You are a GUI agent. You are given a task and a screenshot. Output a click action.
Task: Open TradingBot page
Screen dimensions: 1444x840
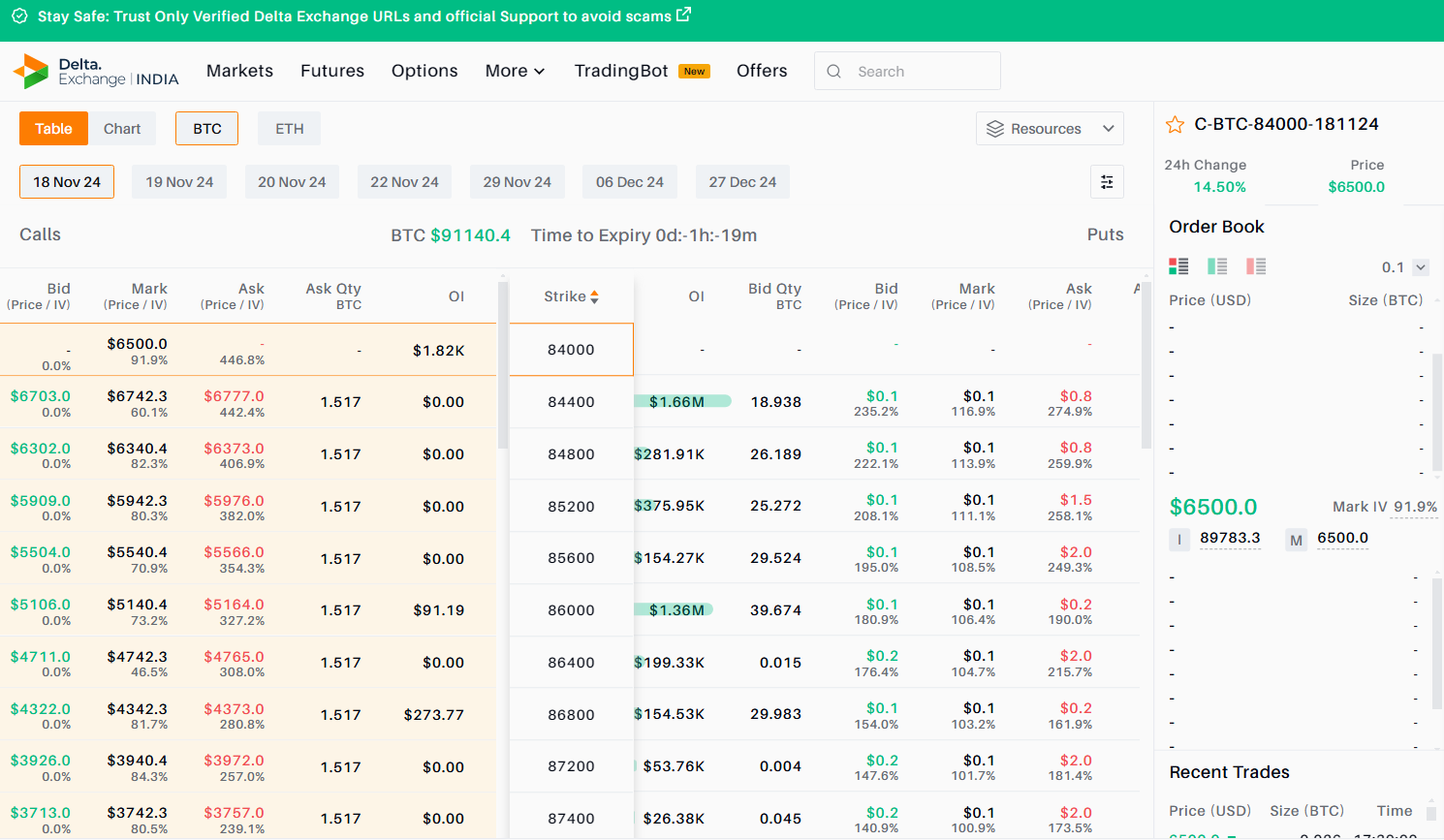[x=621, y=71]
